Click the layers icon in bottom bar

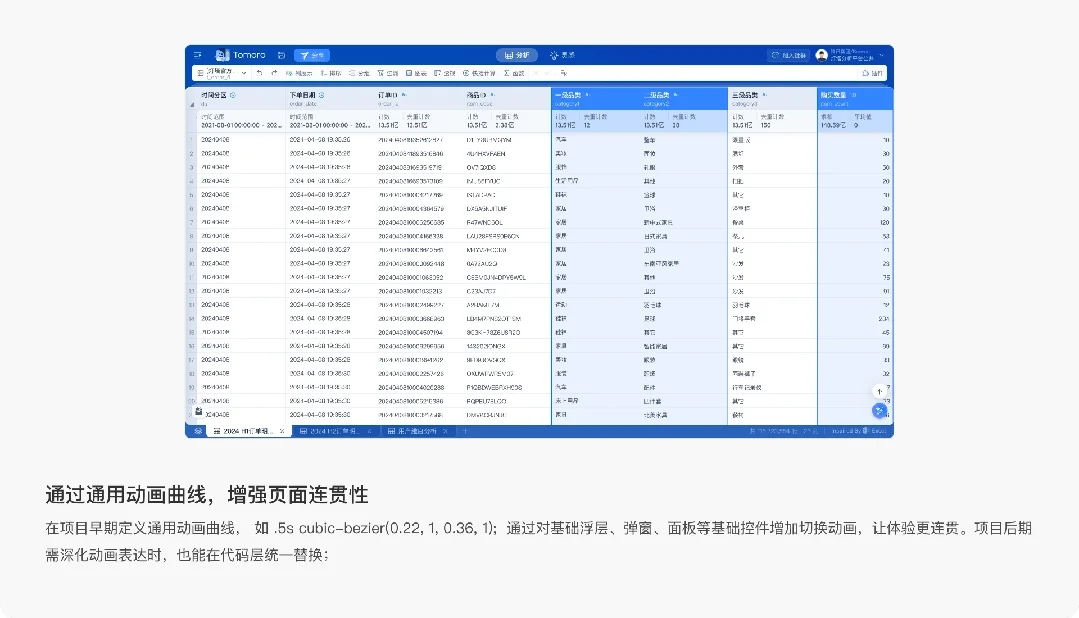pyautogui.click(x=197, y=431)
